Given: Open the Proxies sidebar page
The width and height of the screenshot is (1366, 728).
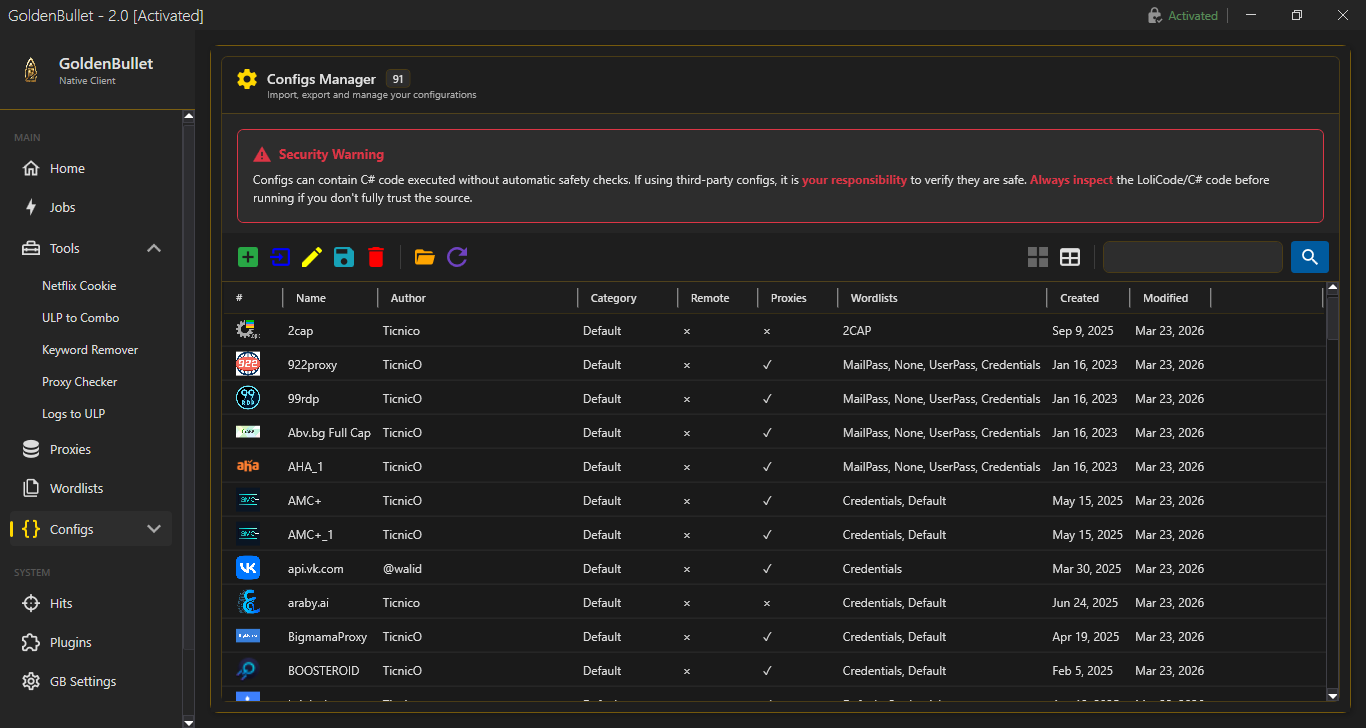Looking at the screenshot, I should pyautogui.click(x=70, y=450).
